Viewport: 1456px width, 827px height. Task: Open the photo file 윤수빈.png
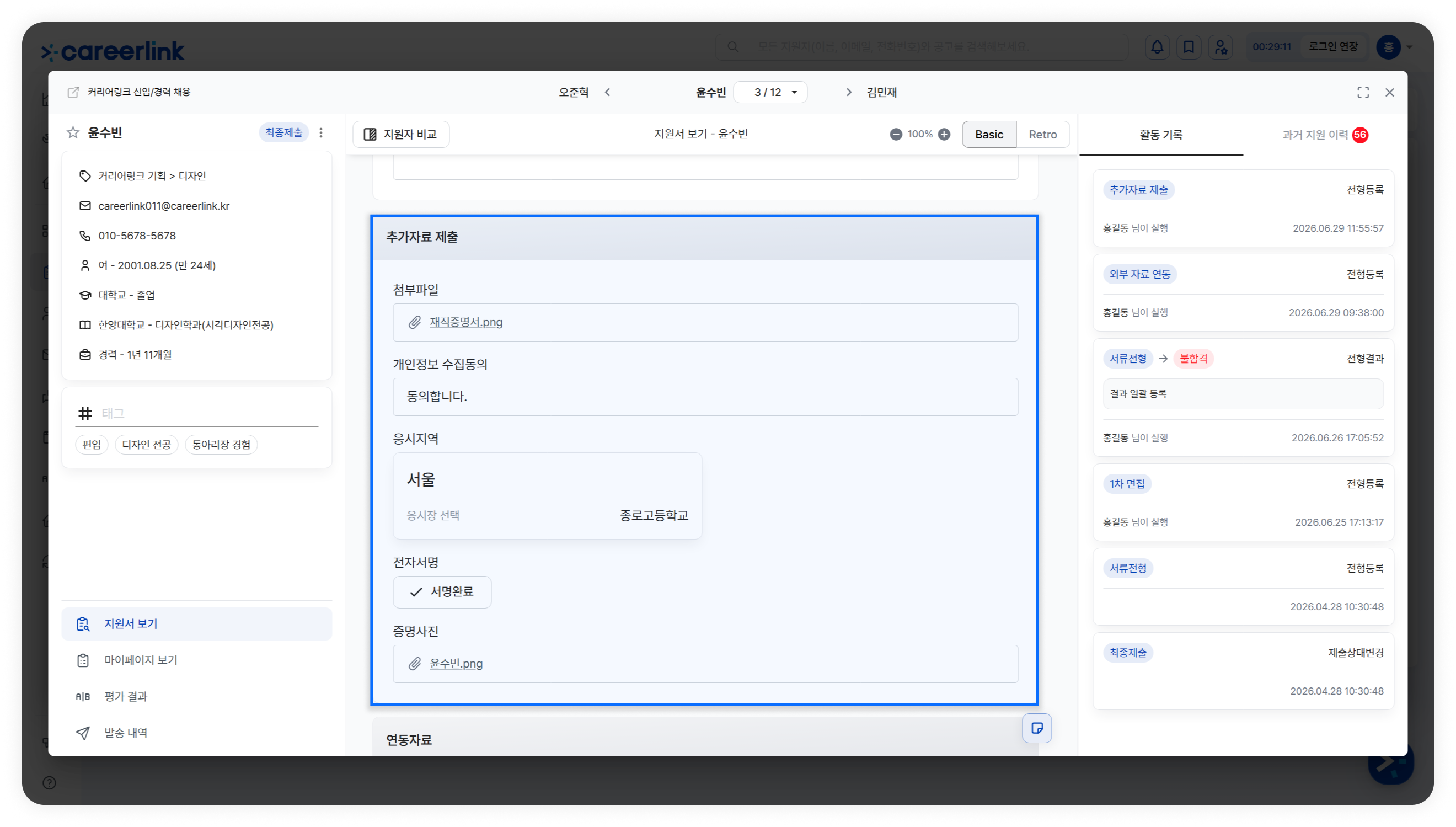coord(456,663)
